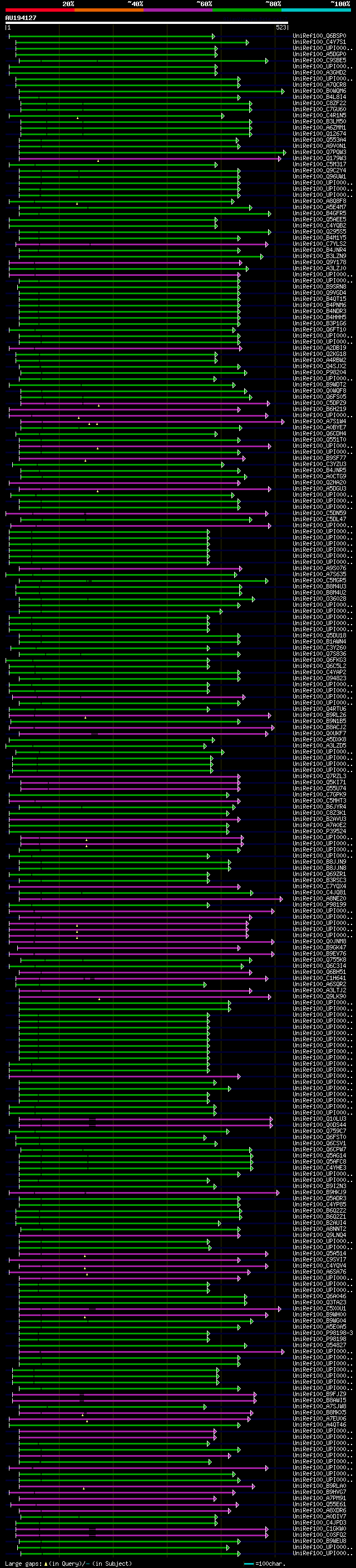Select hit label UniRef100_Q2KG18

(x=319, y=354)
